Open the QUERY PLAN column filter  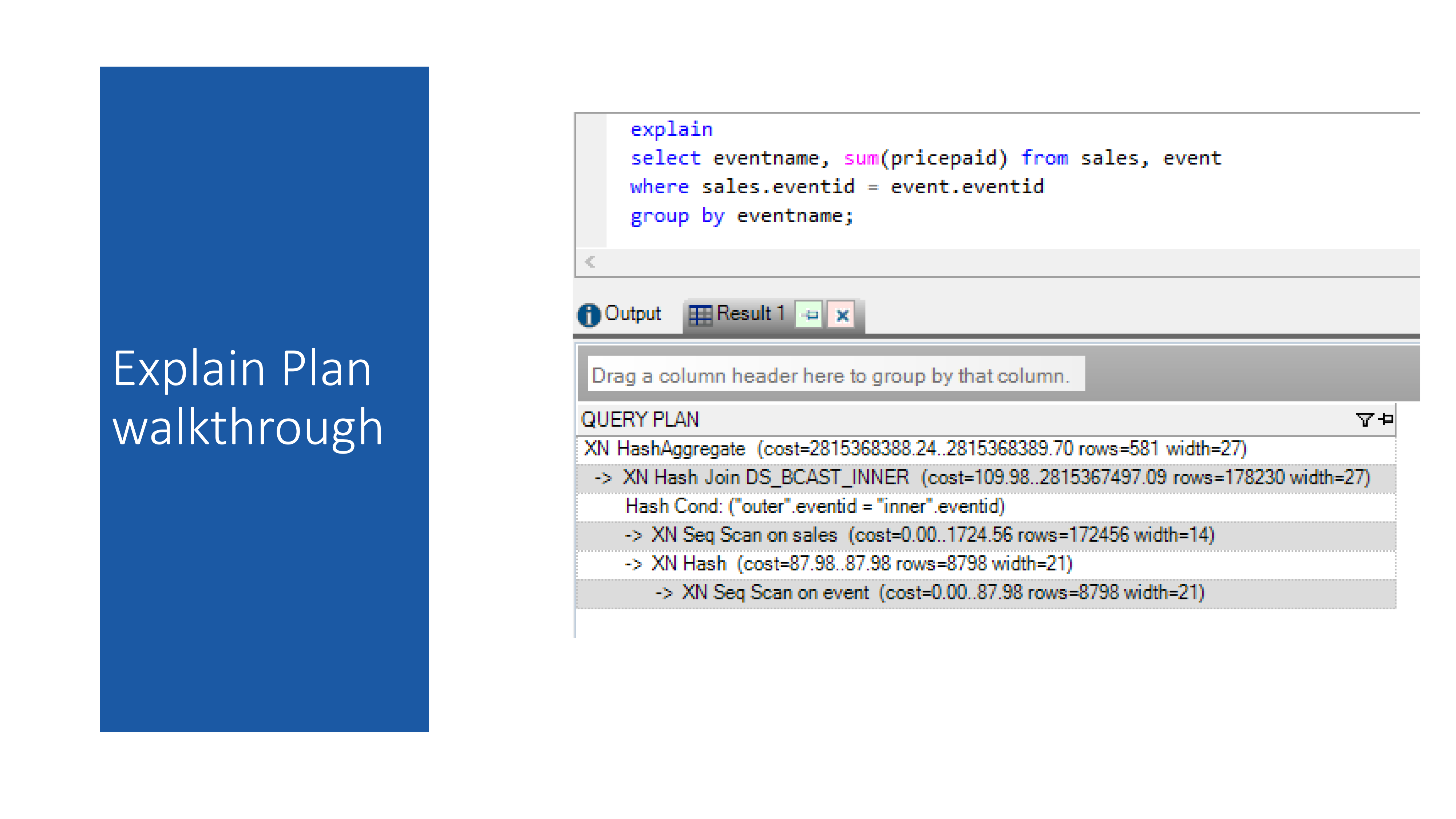1364,419
